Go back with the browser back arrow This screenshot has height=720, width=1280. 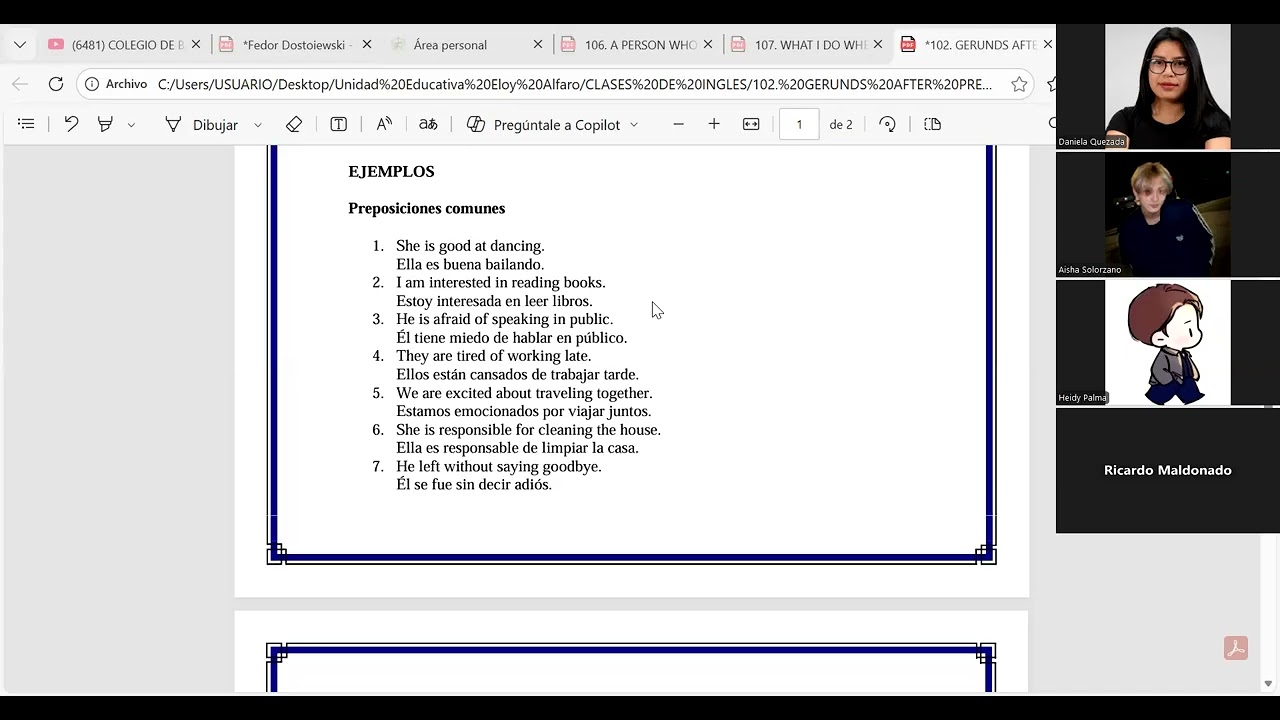point(20,84)
